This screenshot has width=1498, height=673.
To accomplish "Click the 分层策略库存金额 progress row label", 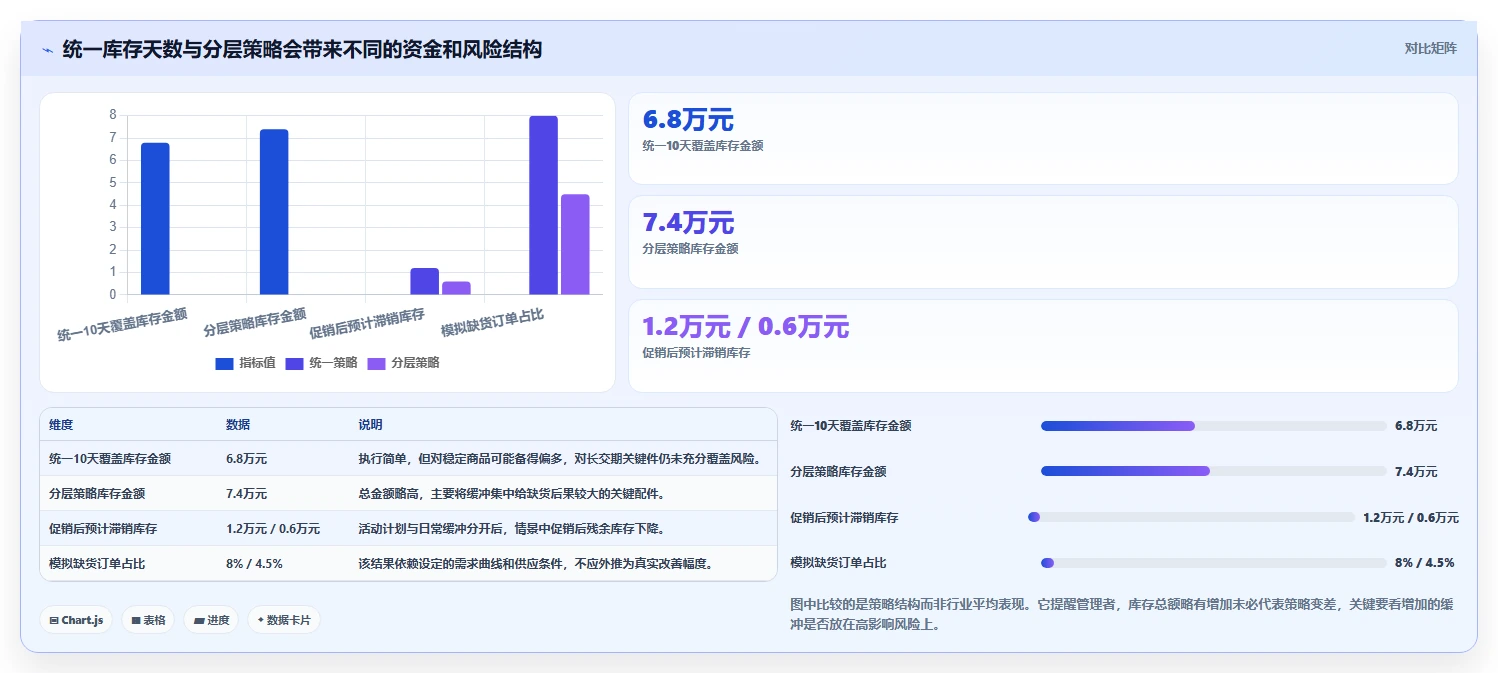I will point(838,472).
